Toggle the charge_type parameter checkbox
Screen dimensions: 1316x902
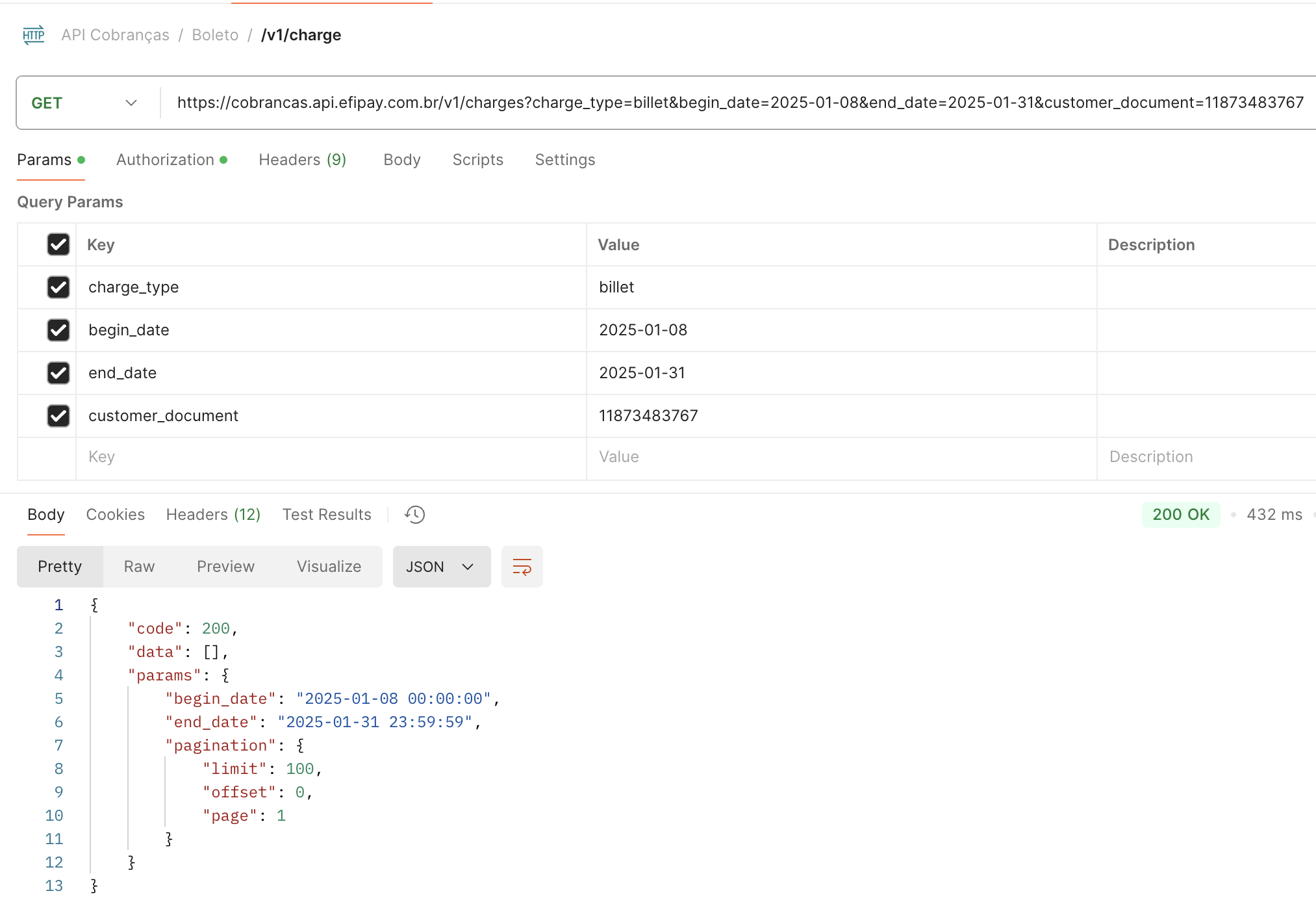(58, 287)
